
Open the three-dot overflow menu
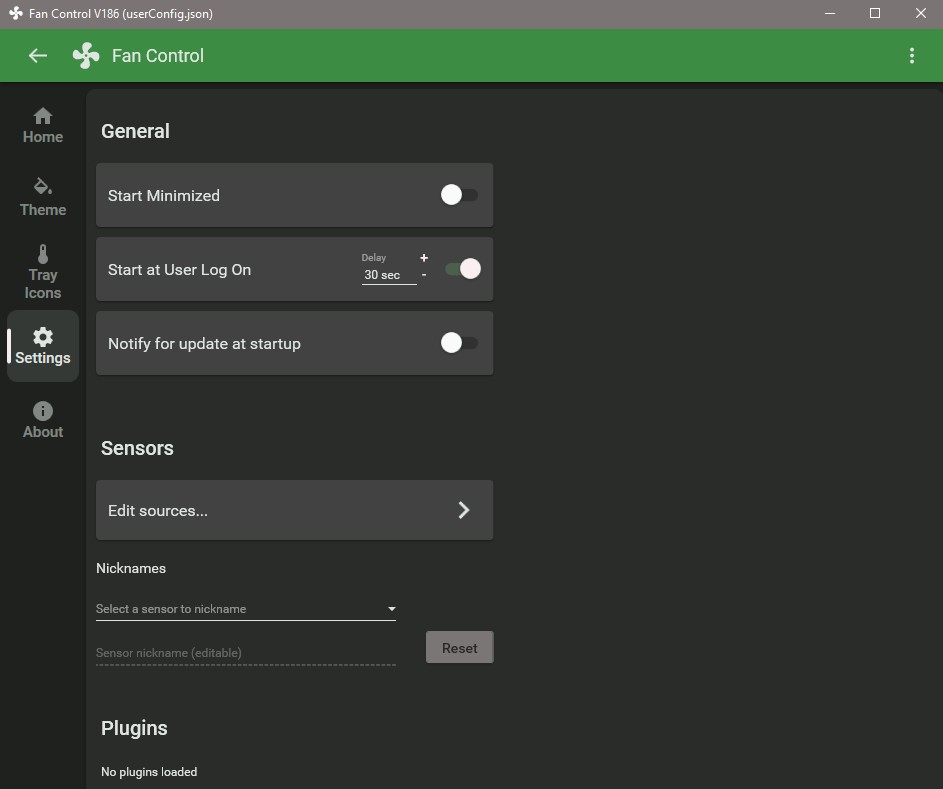(x=911, y=56)
